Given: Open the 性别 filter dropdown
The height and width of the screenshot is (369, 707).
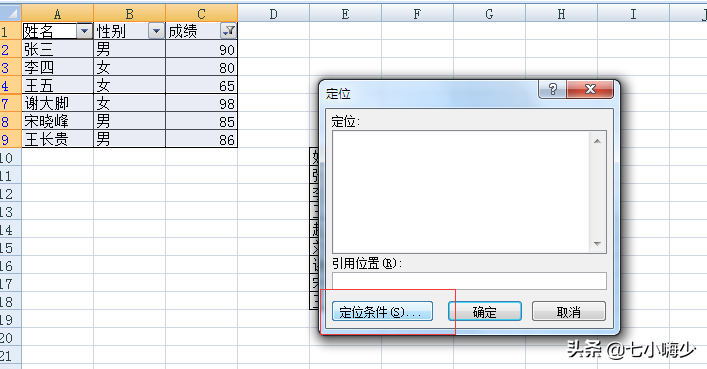Looking at the screenshot, I should tap(156, 31).
